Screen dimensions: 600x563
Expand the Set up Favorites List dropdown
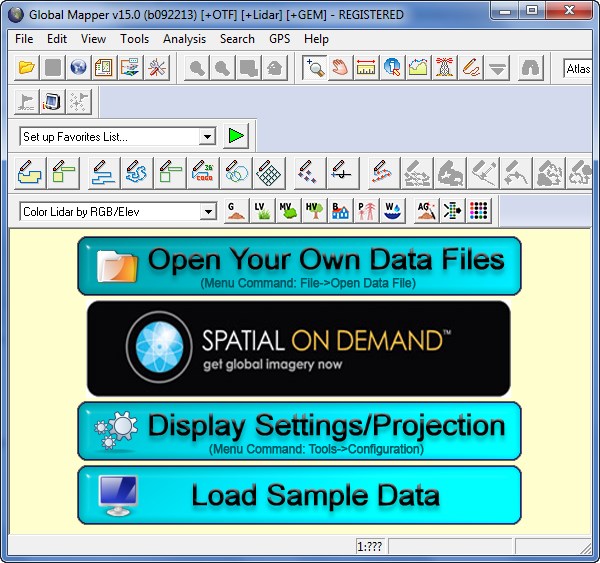207,136
